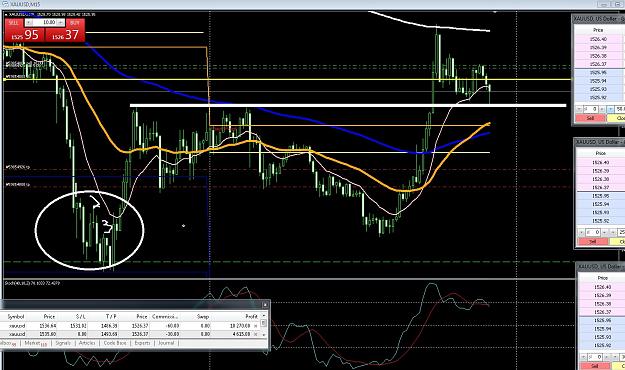
Task: Click the Price header in bottom Depth of Market
Action: [x=602, y=278]
